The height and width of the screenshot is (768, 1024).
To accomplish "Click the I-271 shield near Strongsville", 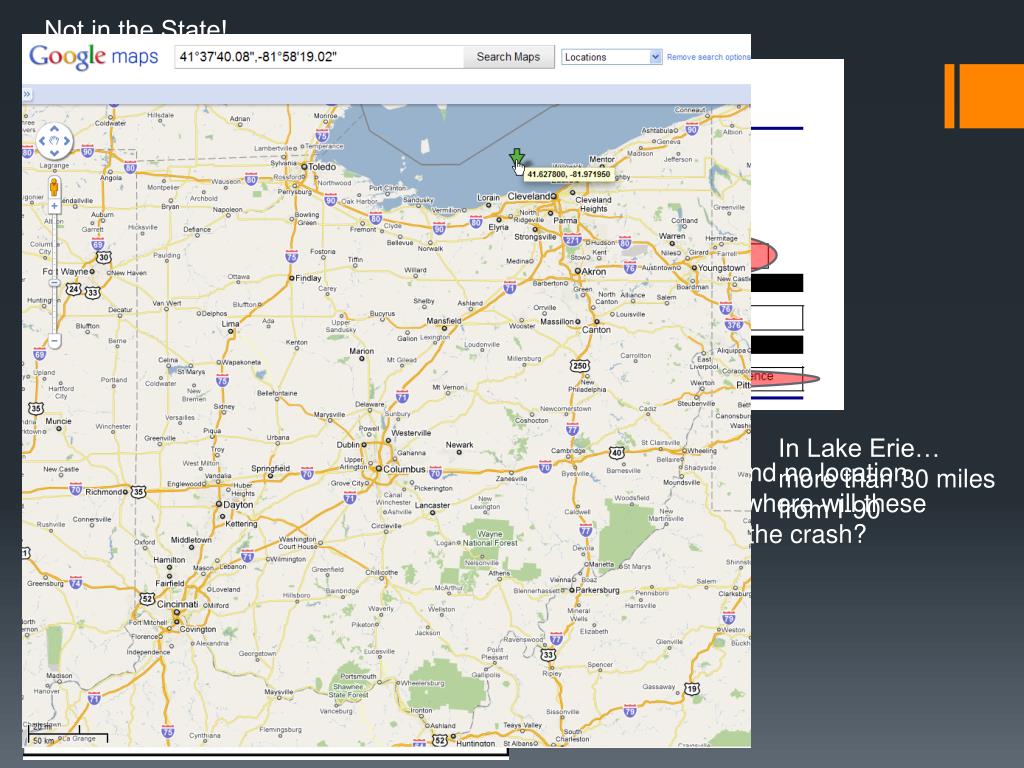I will [572, 240].
